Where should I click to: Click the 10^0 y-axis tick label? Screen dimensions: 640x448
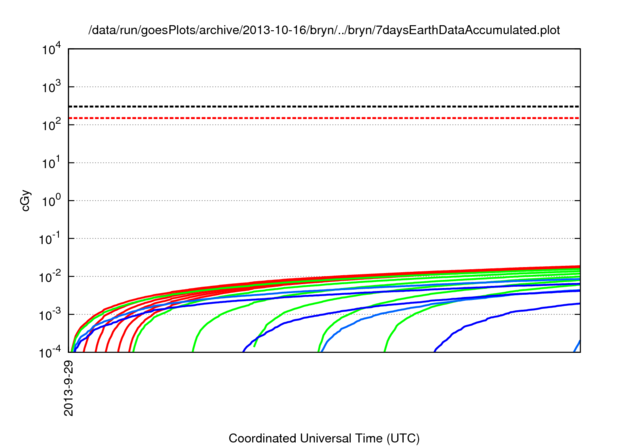click(x=51, y=201)
